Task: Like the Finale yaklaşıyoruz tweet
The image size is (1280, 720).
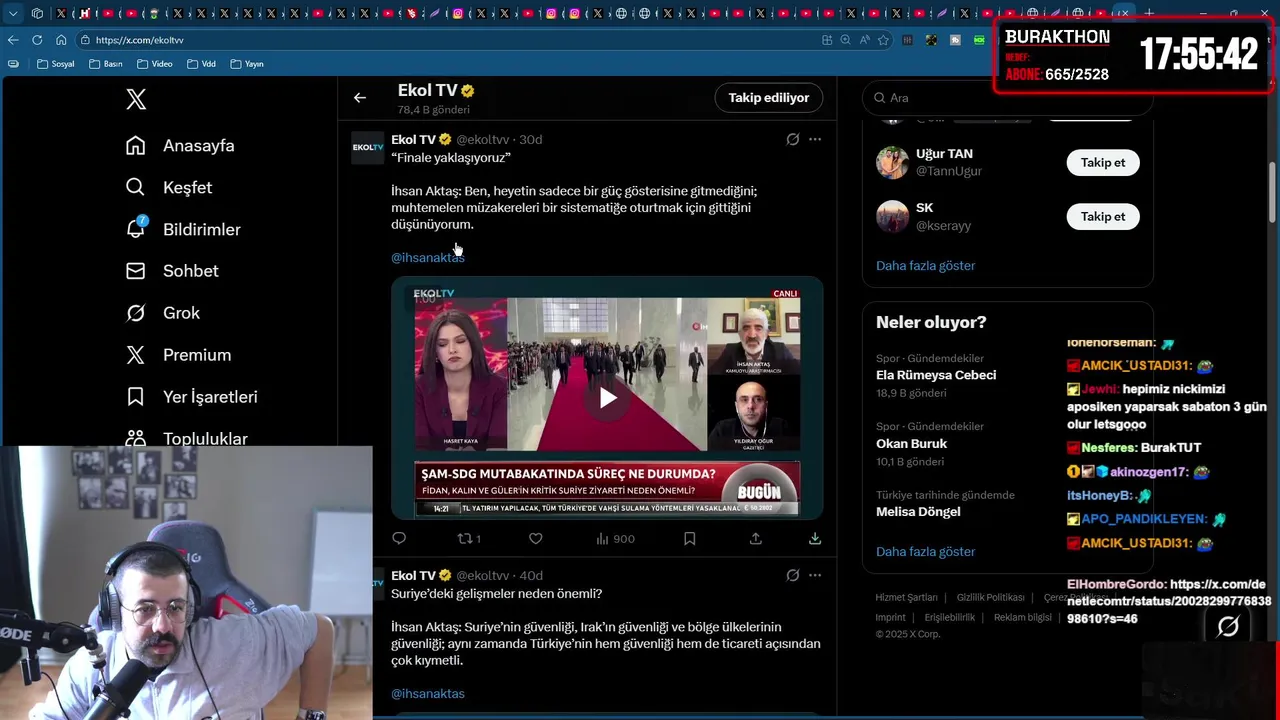Action: [x=536, y=539]
